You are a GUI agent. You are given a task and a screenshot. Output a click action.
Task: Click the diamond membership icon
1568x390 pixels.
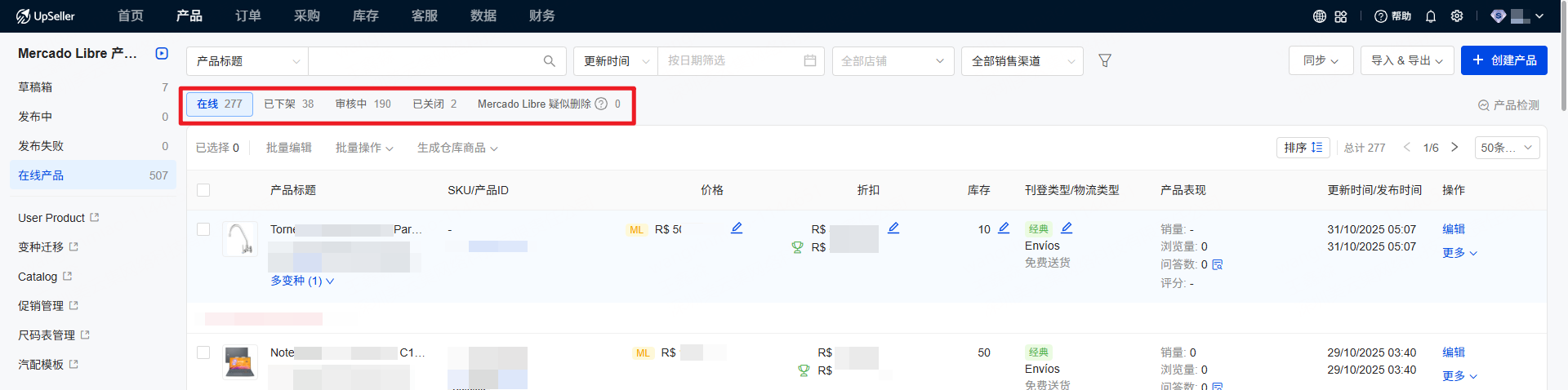pos(1498,16)
